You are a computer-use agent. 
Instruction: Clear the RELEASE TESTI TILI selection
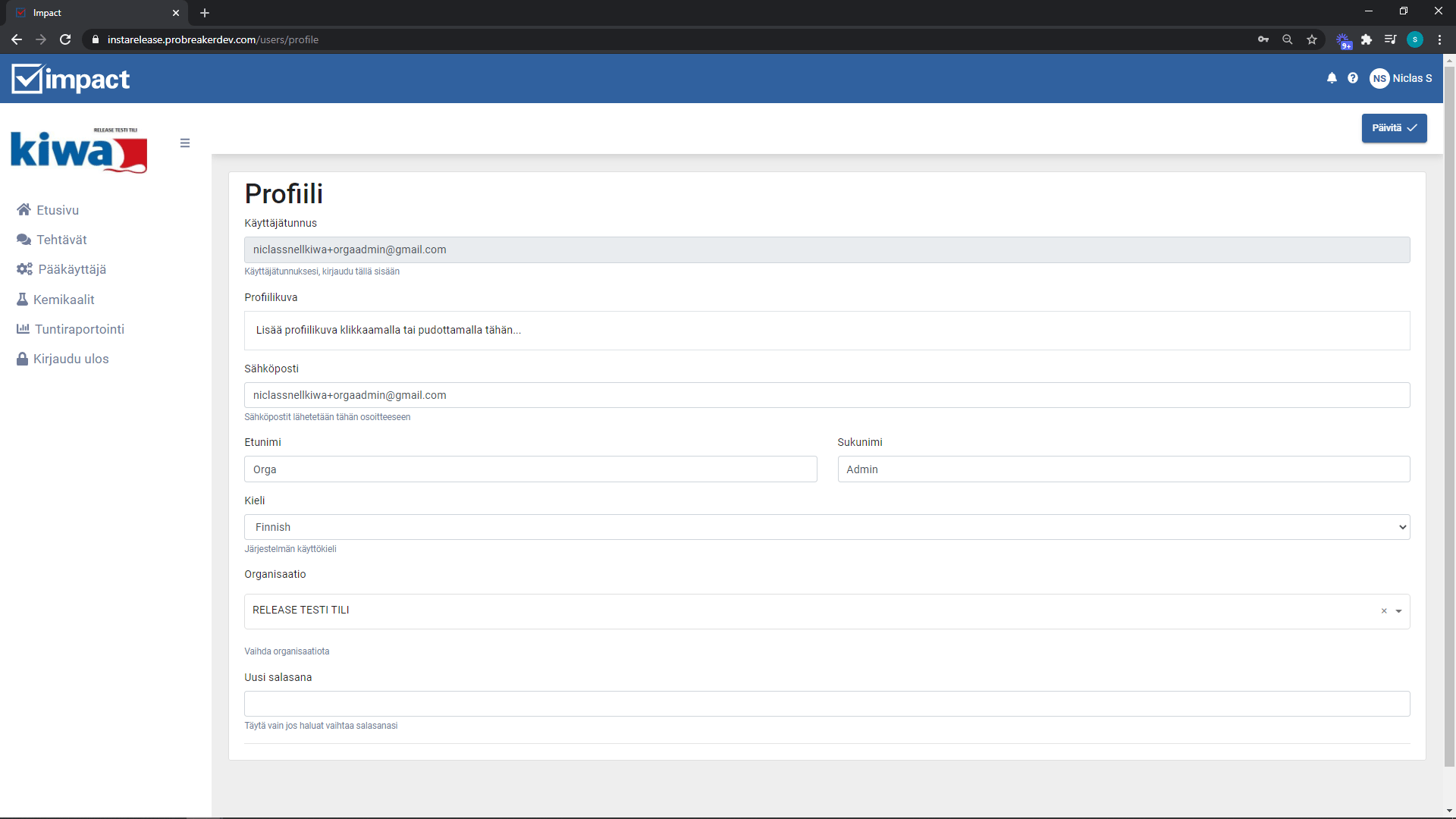(x=1384, y=611)
